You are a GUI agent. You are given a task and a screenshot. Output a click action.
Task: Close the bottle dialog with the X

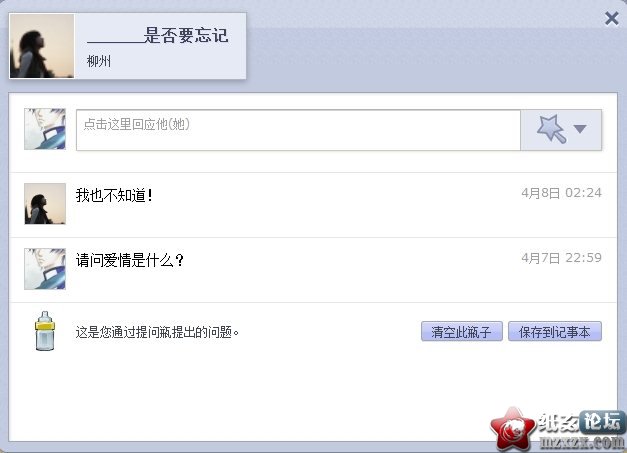pyautogui.click(x=612, y=18)
